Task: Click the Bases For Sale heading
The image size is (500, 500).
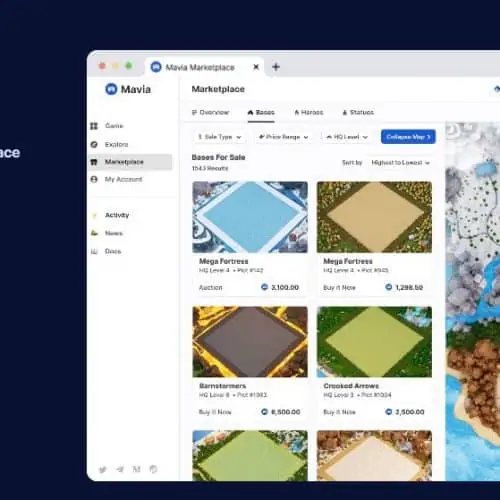Action: point(218,157)
